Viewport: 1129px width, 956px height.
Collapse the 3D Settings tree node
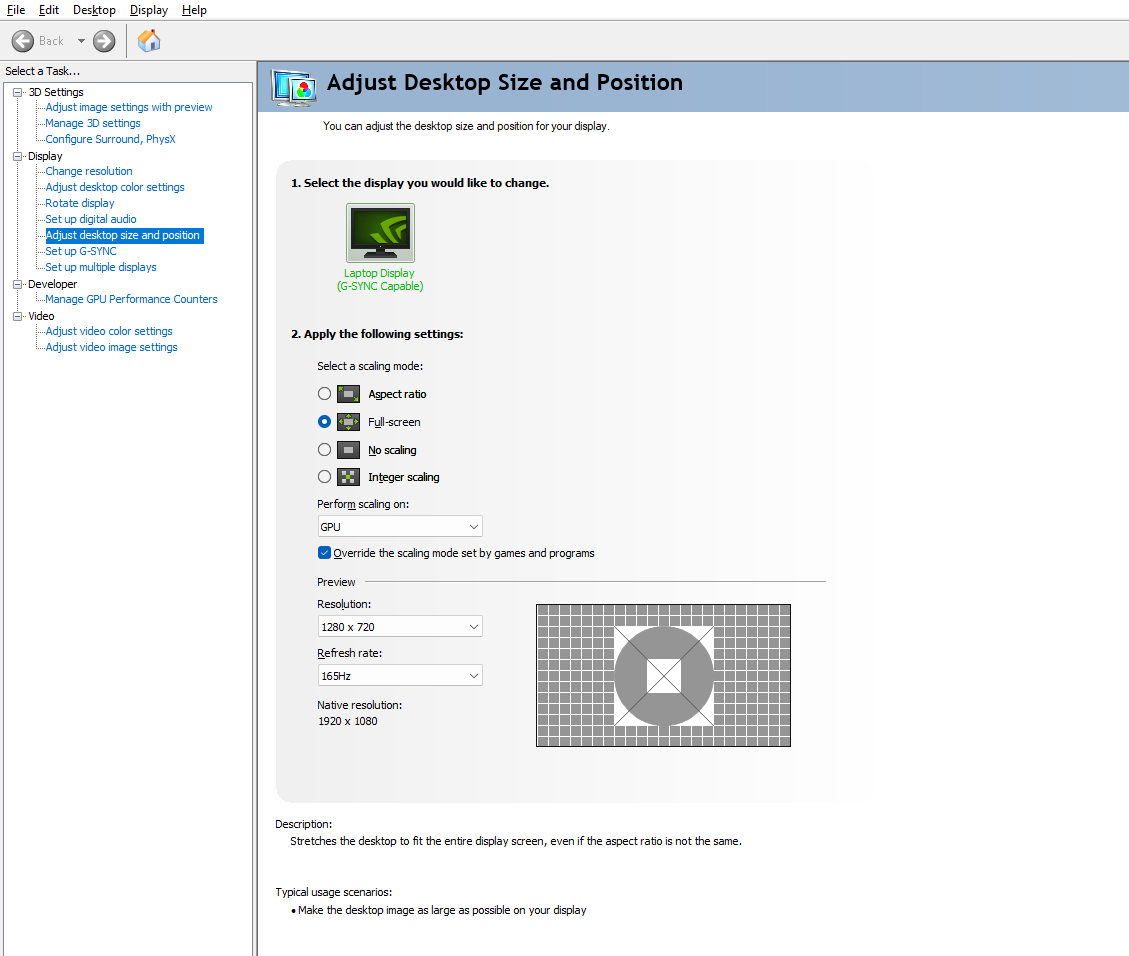click(18, 92)
